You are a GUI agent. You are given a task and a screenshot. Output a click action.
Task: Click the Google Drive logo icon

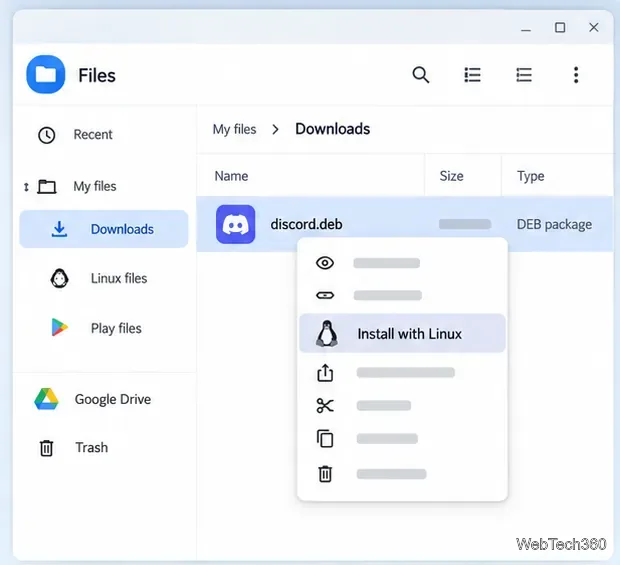pyautogui.click(x=46, y=399)
